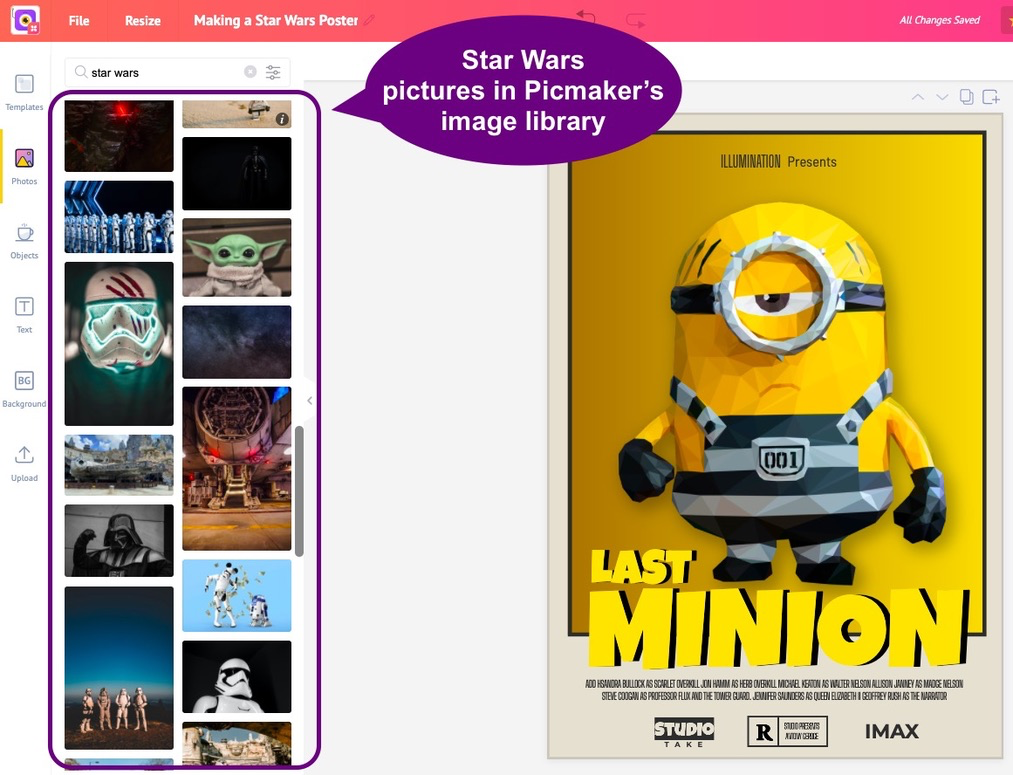The height and width of the screenshot is (775, 1013).
Task: Click the photo panel scrollbar
Action: (299, 491)
